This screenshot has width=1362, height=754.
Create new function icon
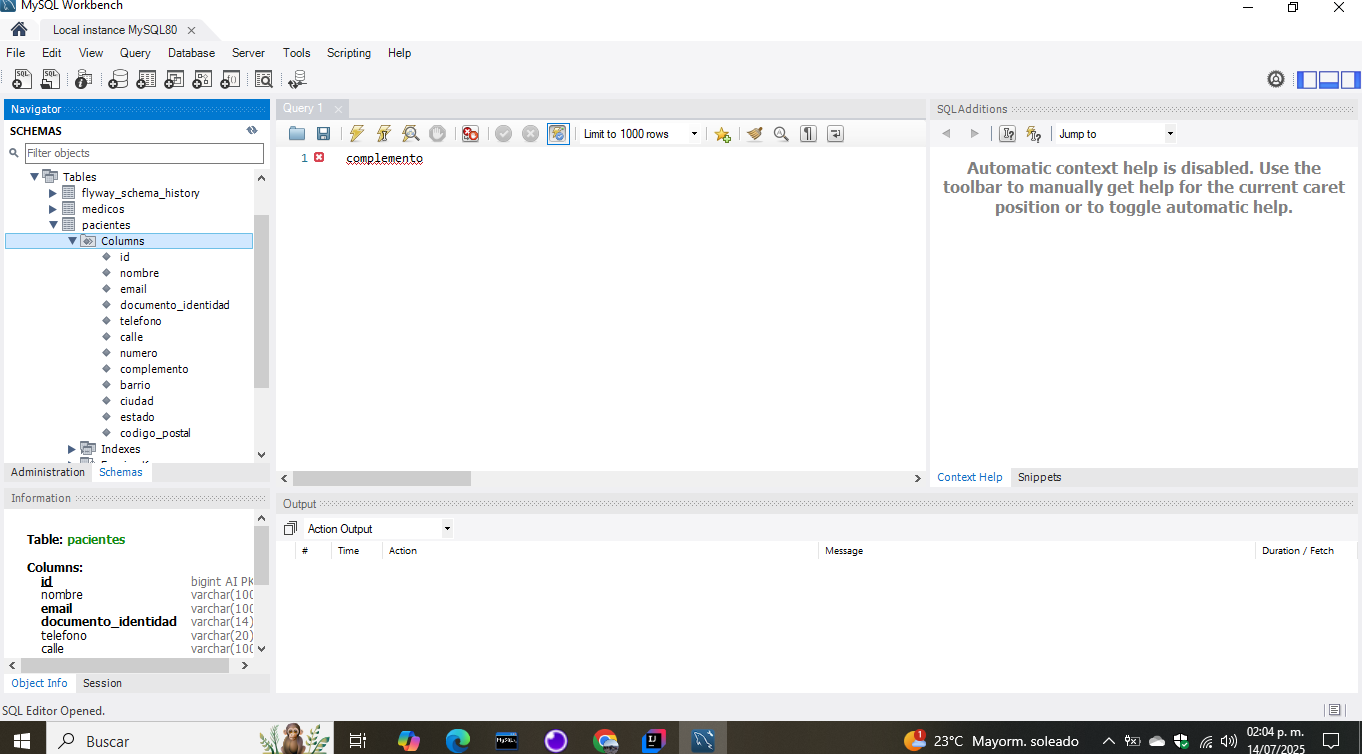click(230, 79)
